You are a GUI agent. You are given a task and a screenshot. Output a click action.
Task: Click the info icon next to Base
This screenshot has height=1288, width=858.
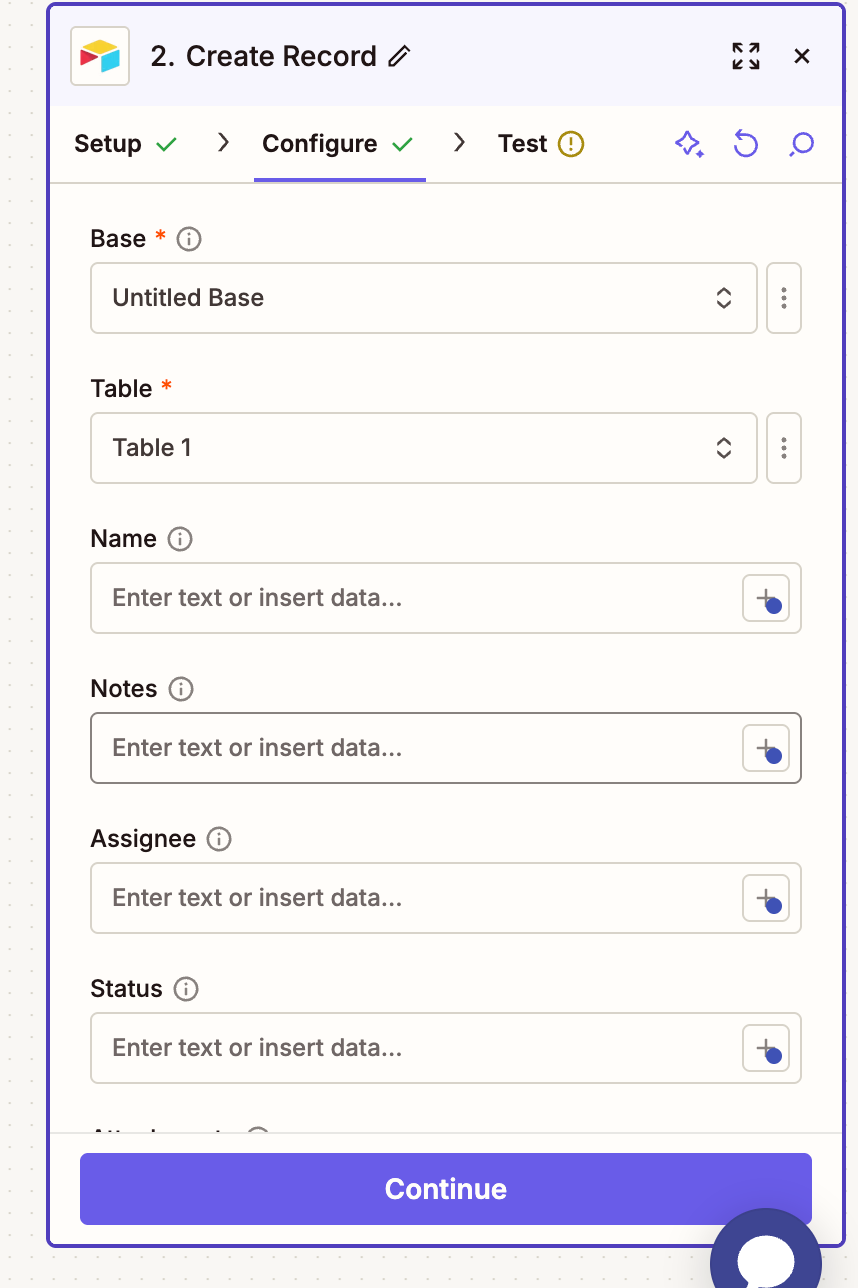coord(188,239)
